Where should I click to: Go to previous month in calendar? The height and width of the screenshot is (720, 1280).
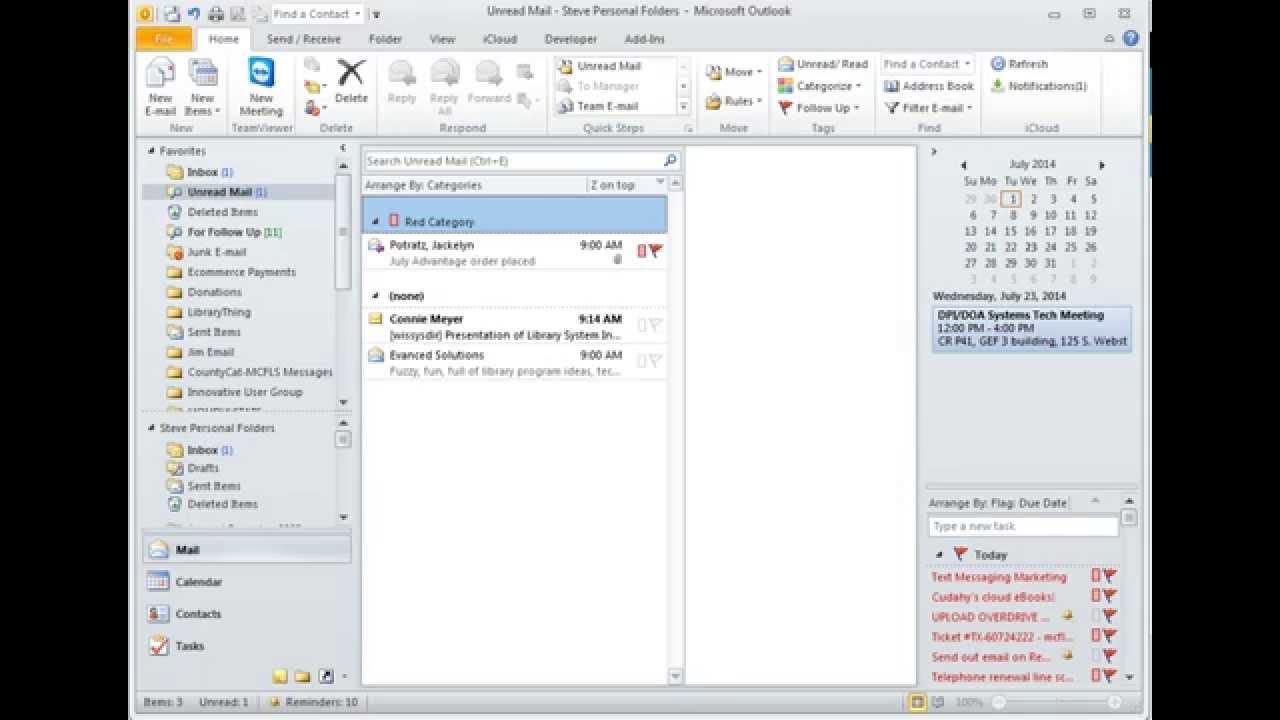pyautogui.click(x=963, y=165)
